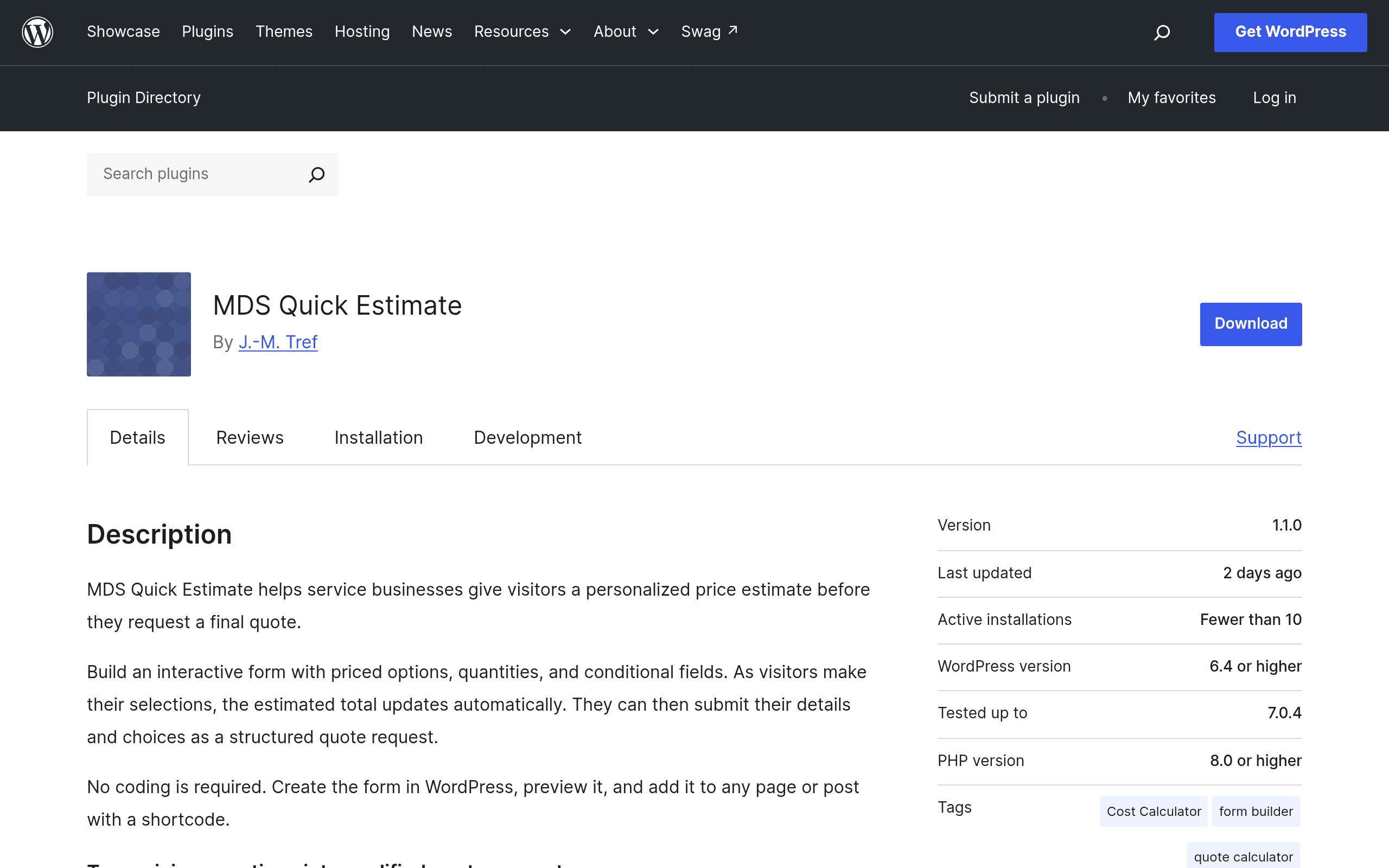Open the Swag external link

click(x=710, y=31)
